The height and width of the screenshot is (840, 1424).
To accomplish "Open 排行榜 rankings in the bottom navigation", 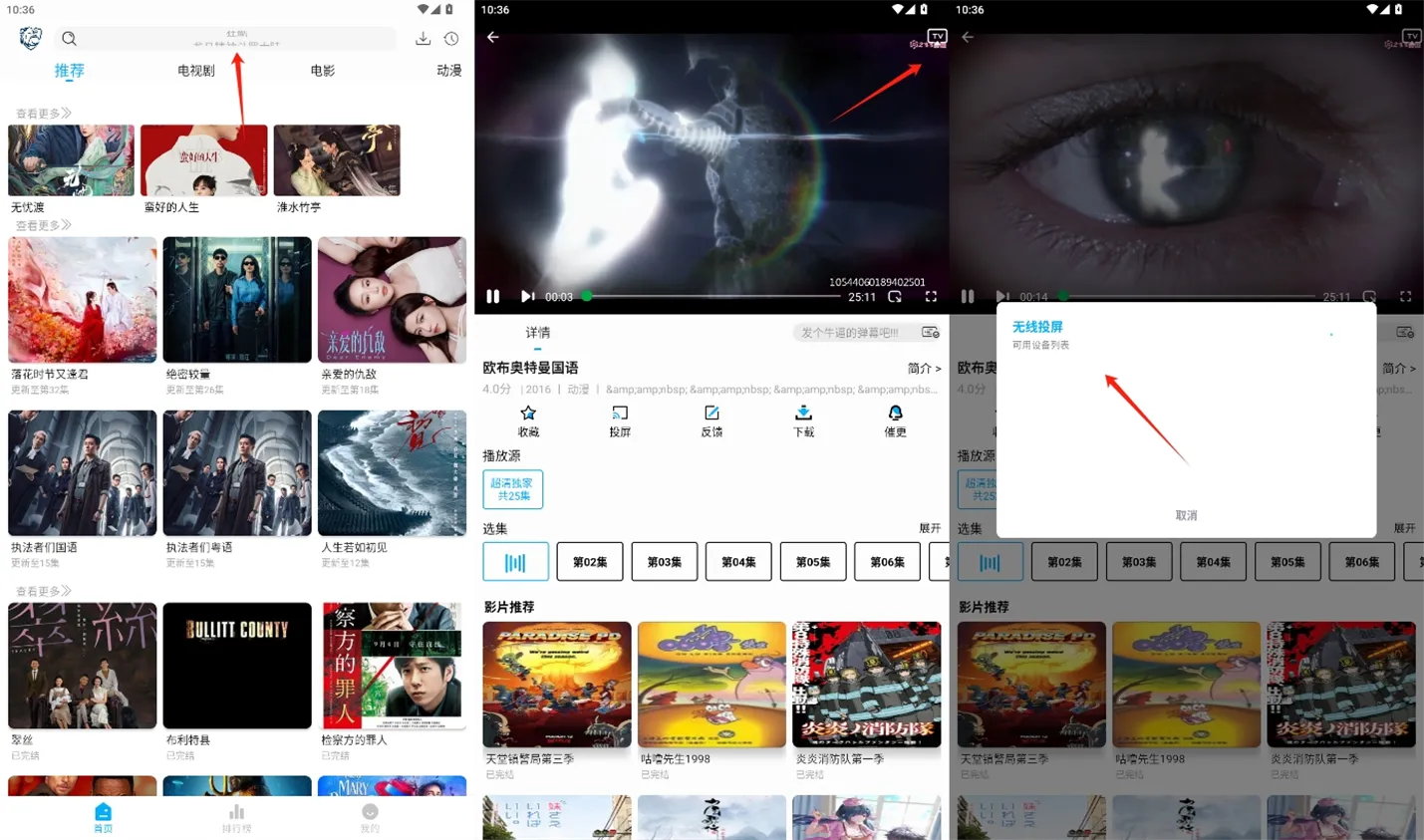I will click(236, 817).
